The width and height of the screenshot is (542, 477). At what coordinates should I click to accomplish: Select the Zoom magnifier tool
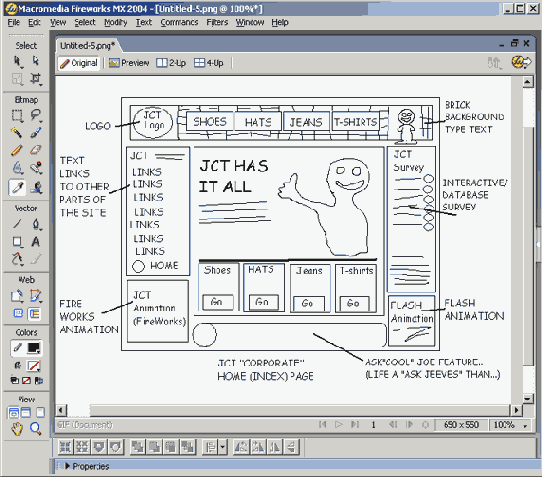[x=35, y=429]
